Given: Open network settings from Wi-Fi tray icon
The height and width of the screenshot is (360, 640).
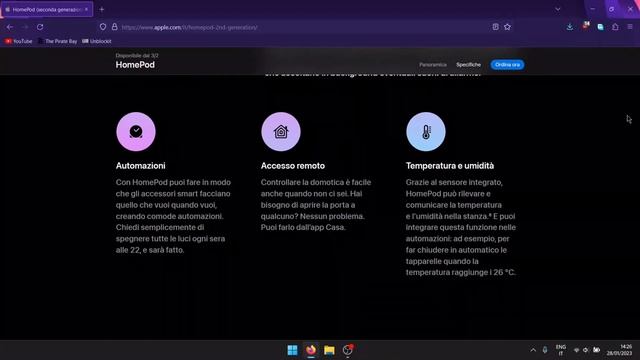Looking at the screenshot, I should pyautogui.click(x=576, y=350).
